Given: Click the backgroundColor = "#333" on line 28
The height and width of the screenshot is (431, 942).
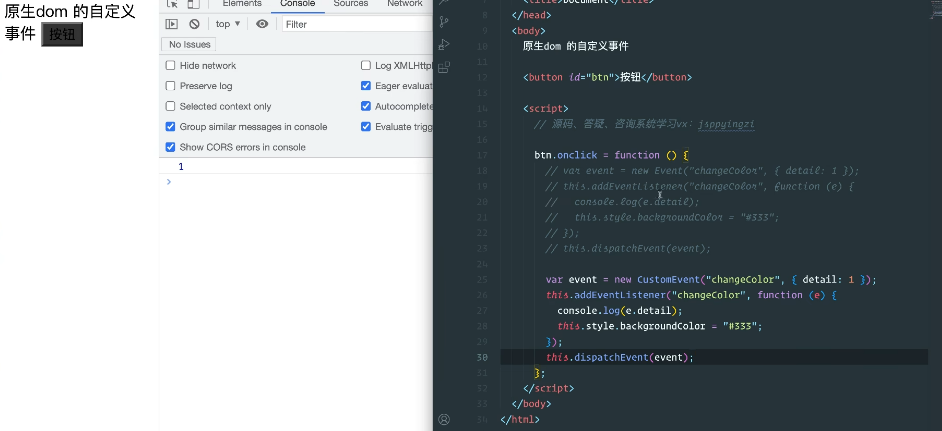Looking at the screenshot, I should [x=660, y=326].
